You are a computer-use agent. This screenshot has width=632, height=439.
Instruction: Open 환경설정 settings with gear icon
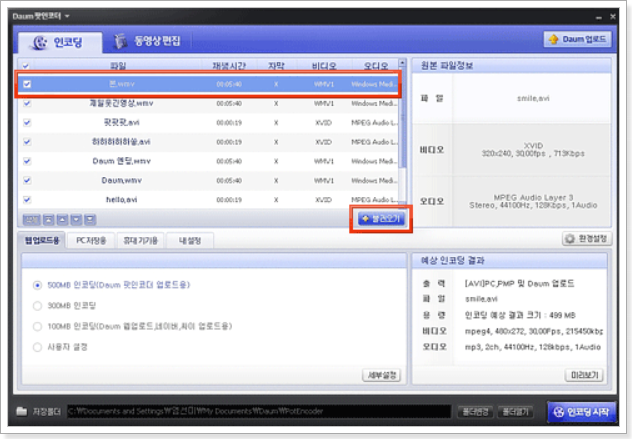[x=587, y=239]
